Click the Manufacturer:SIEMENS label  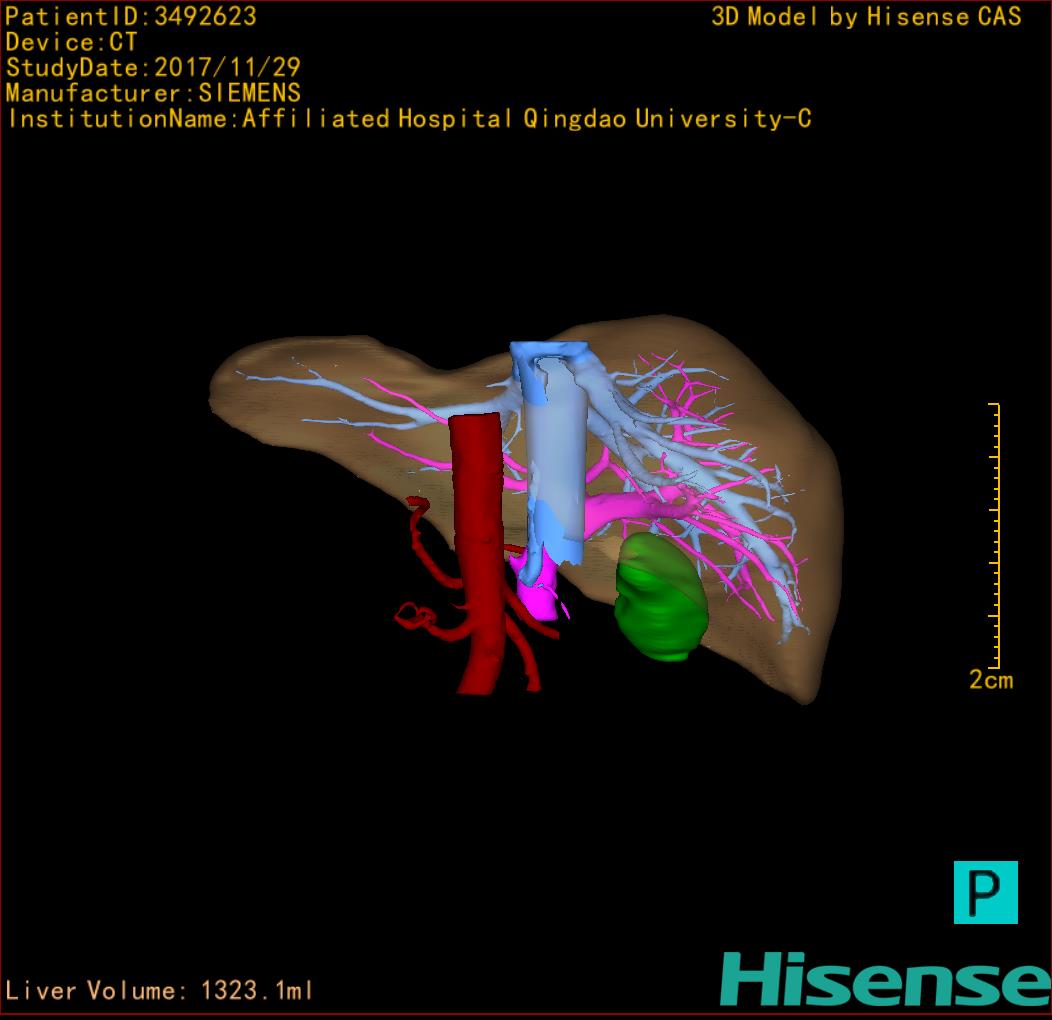coord(153,93)
